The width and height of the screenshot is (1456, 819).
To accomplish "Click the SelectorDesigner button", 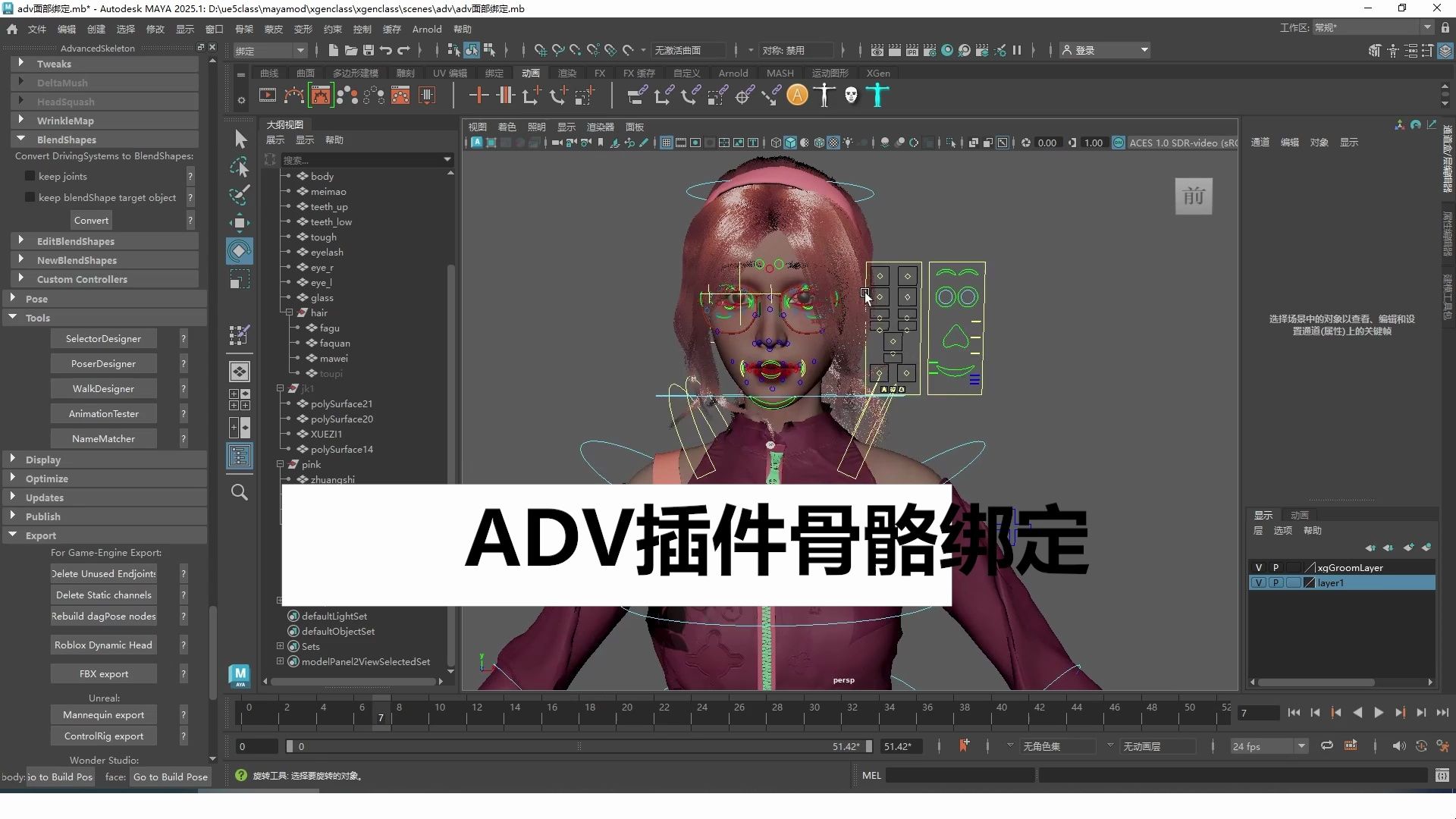I will pos(103,338).
